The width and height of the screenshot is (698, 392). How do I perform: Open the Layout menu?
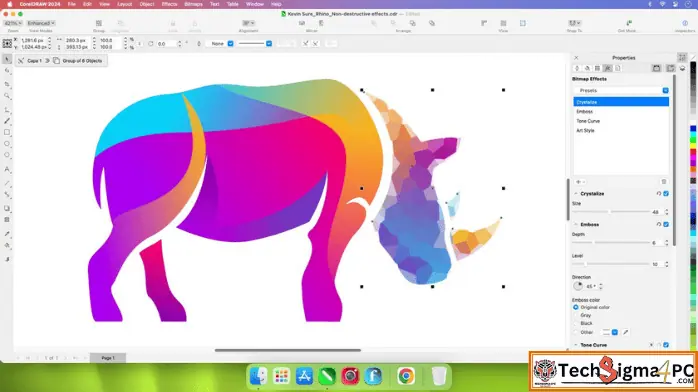(x=124, y=4)
